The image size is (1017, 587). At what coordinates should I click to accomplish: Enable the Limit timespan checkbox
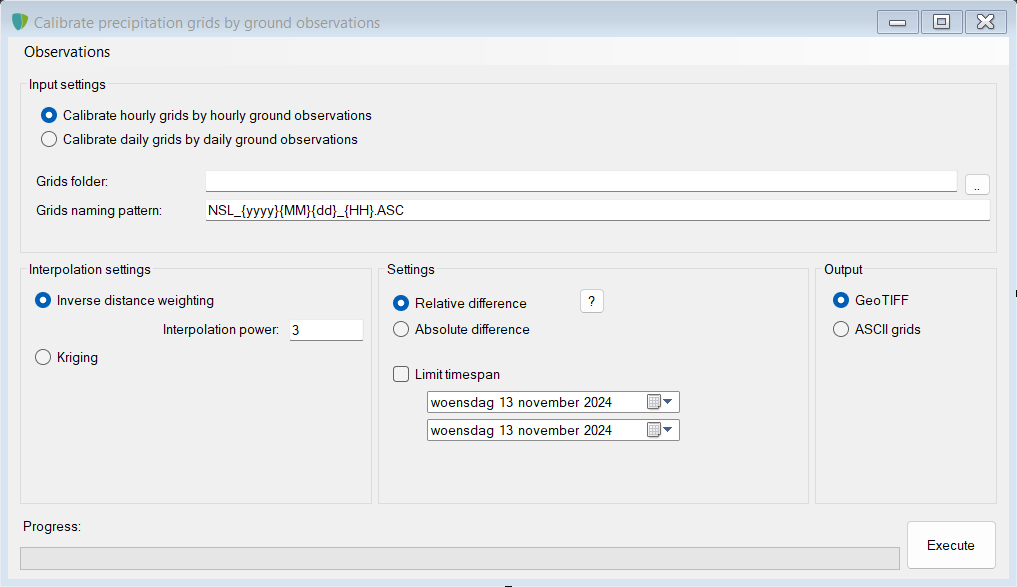tap(401, 374)
